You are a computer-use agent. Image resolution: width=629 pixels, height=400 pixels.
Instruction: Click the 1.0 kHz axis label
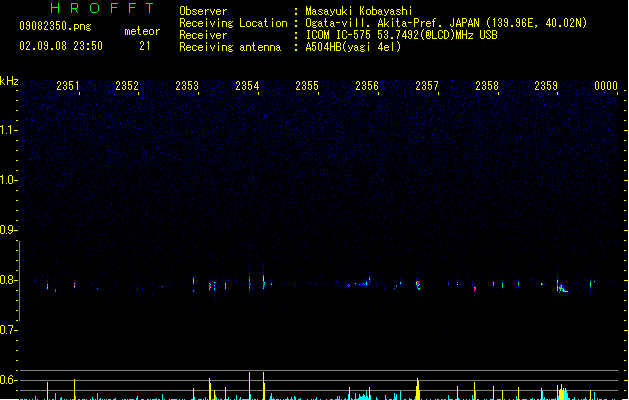[x=8, y=180]
